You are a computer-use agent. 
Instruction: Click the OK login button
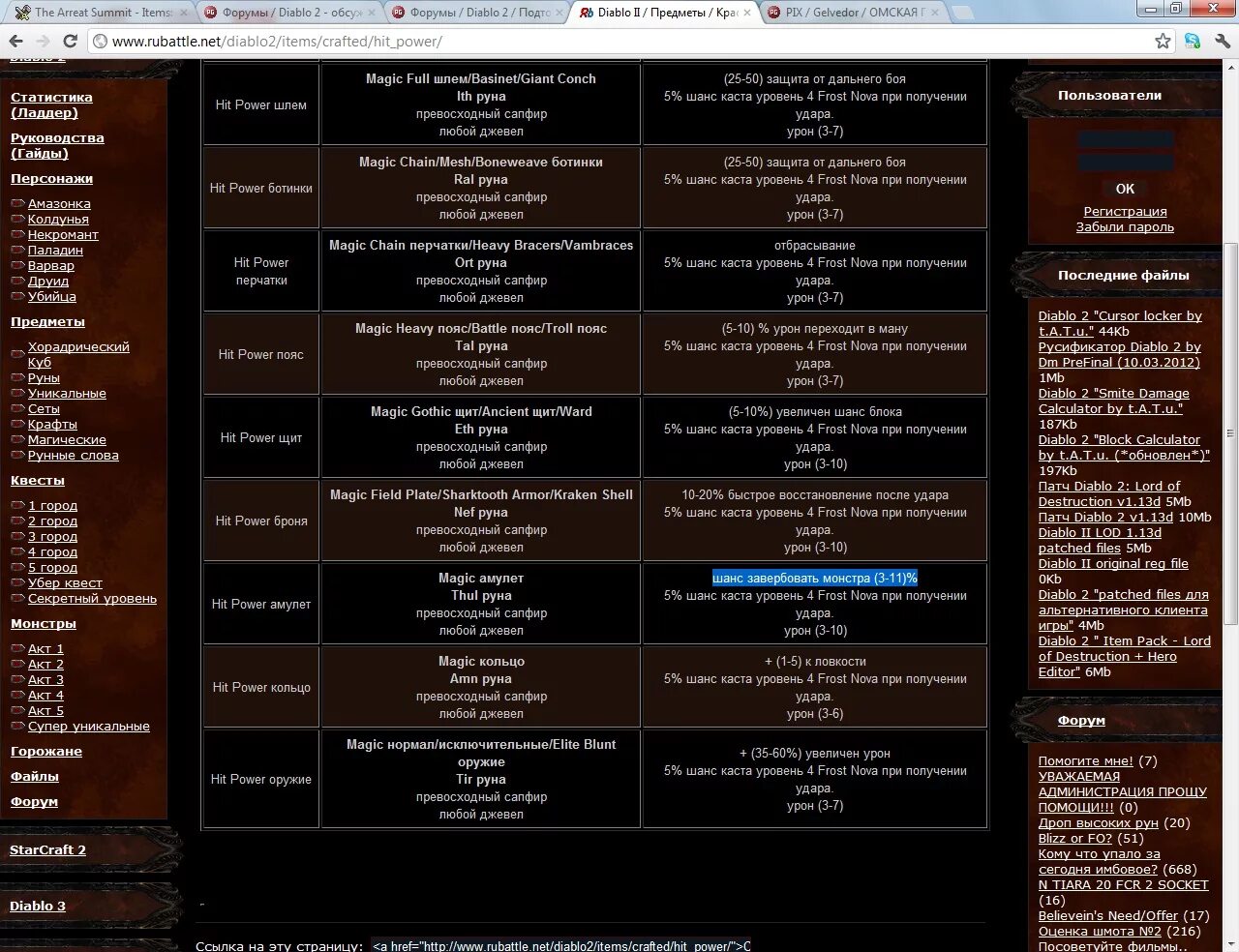pyautogui.click(x=1125, y=189)
